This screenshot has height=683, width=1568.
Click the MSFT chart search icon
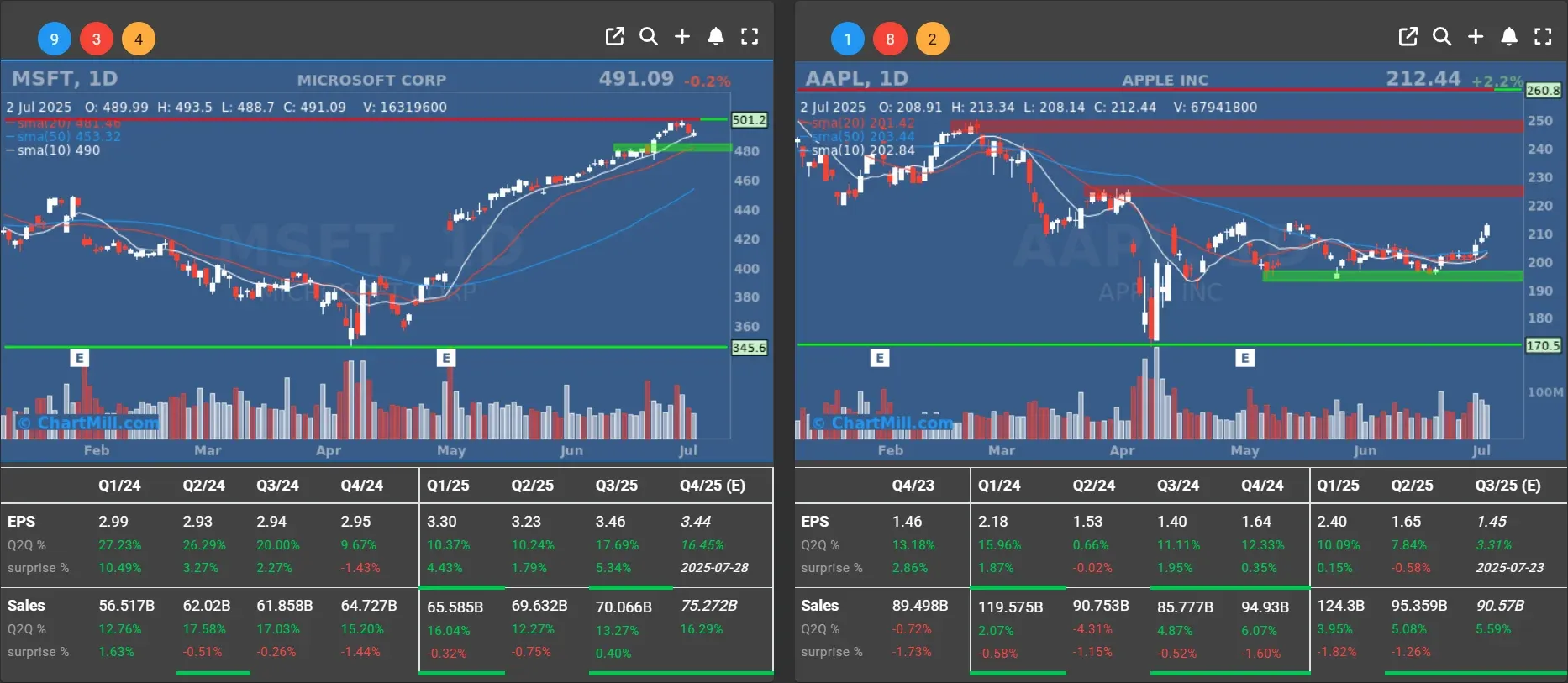click(x=648, y=36)
